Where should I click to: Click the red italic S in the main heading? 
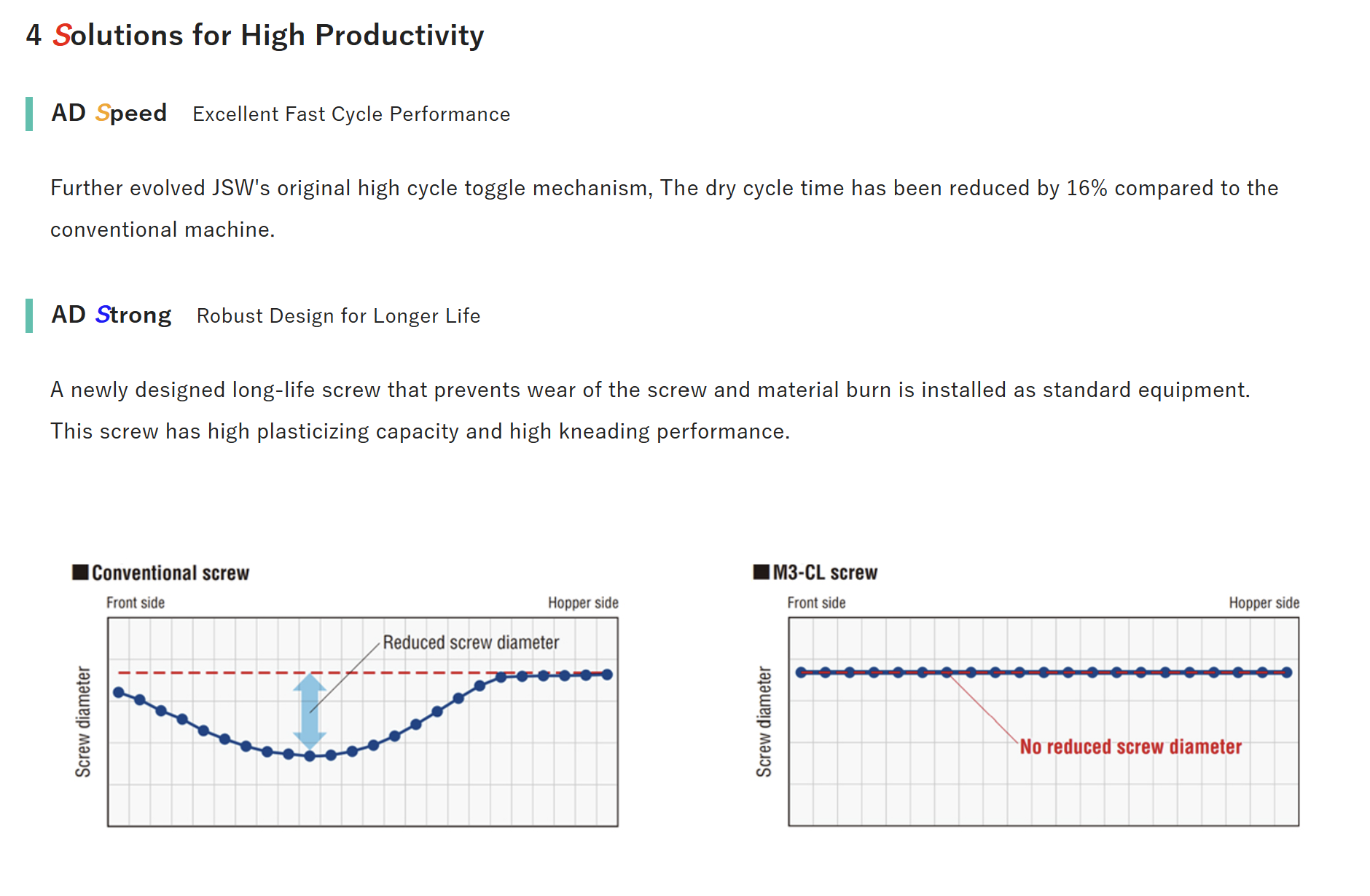(x=61, y=36)
